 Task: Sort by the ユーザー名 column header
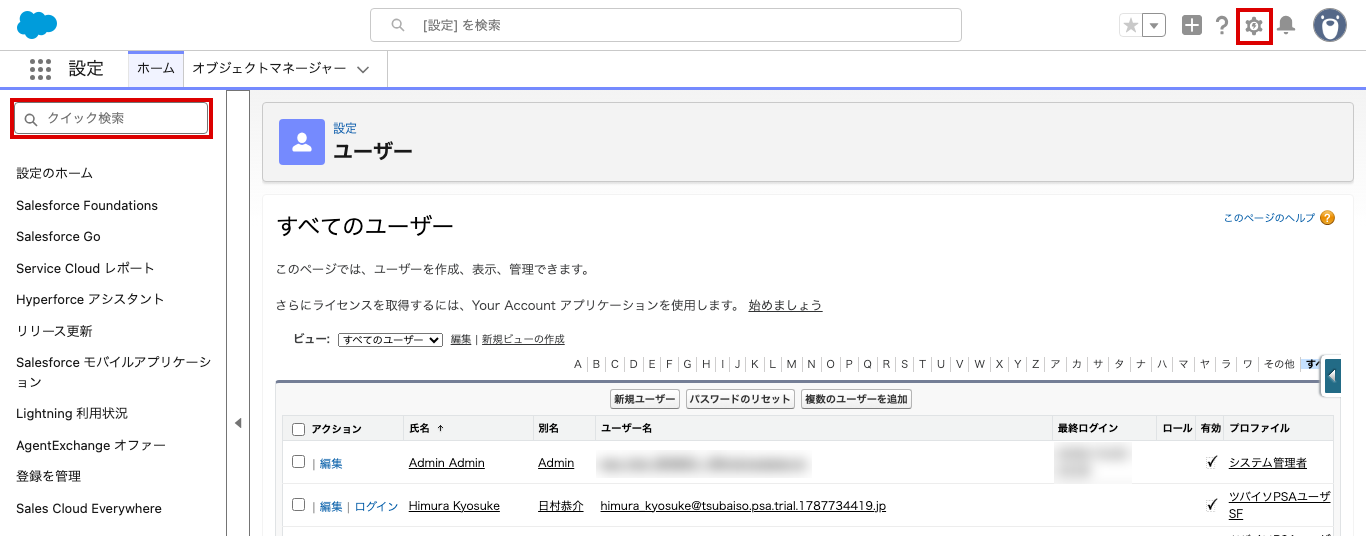click(626, 428)
